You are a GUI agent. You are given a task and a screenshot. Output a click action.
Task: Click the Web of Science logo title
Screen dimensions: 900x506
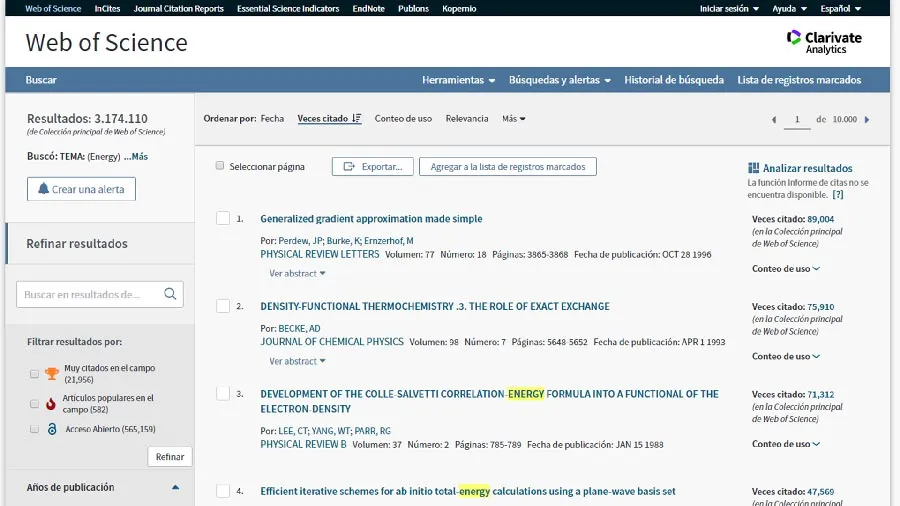click(x=106, y=43)
